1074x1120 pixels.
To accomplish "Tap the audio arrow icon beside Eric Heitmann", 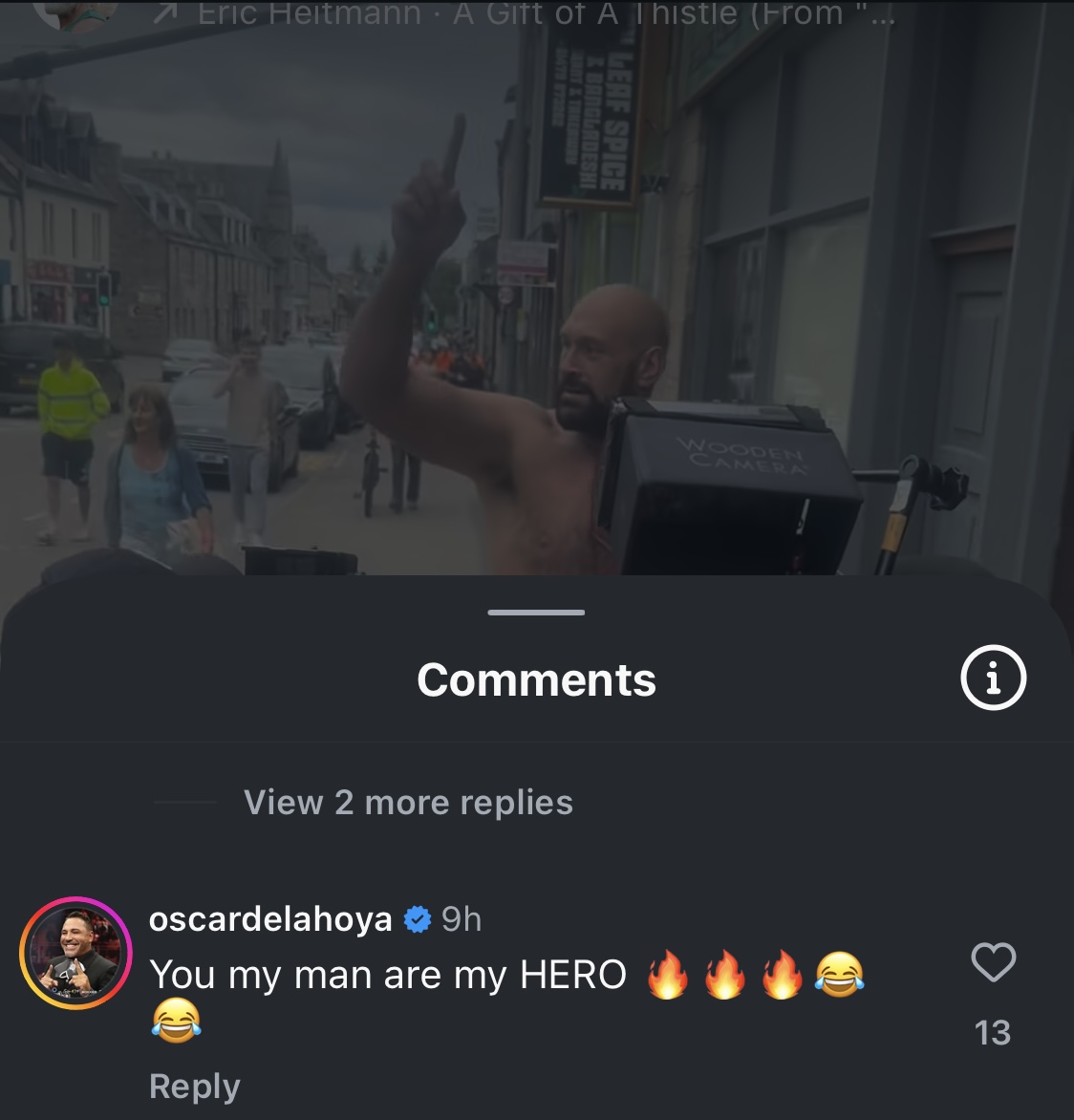I will pyautogui.click(x=165, y=14).
